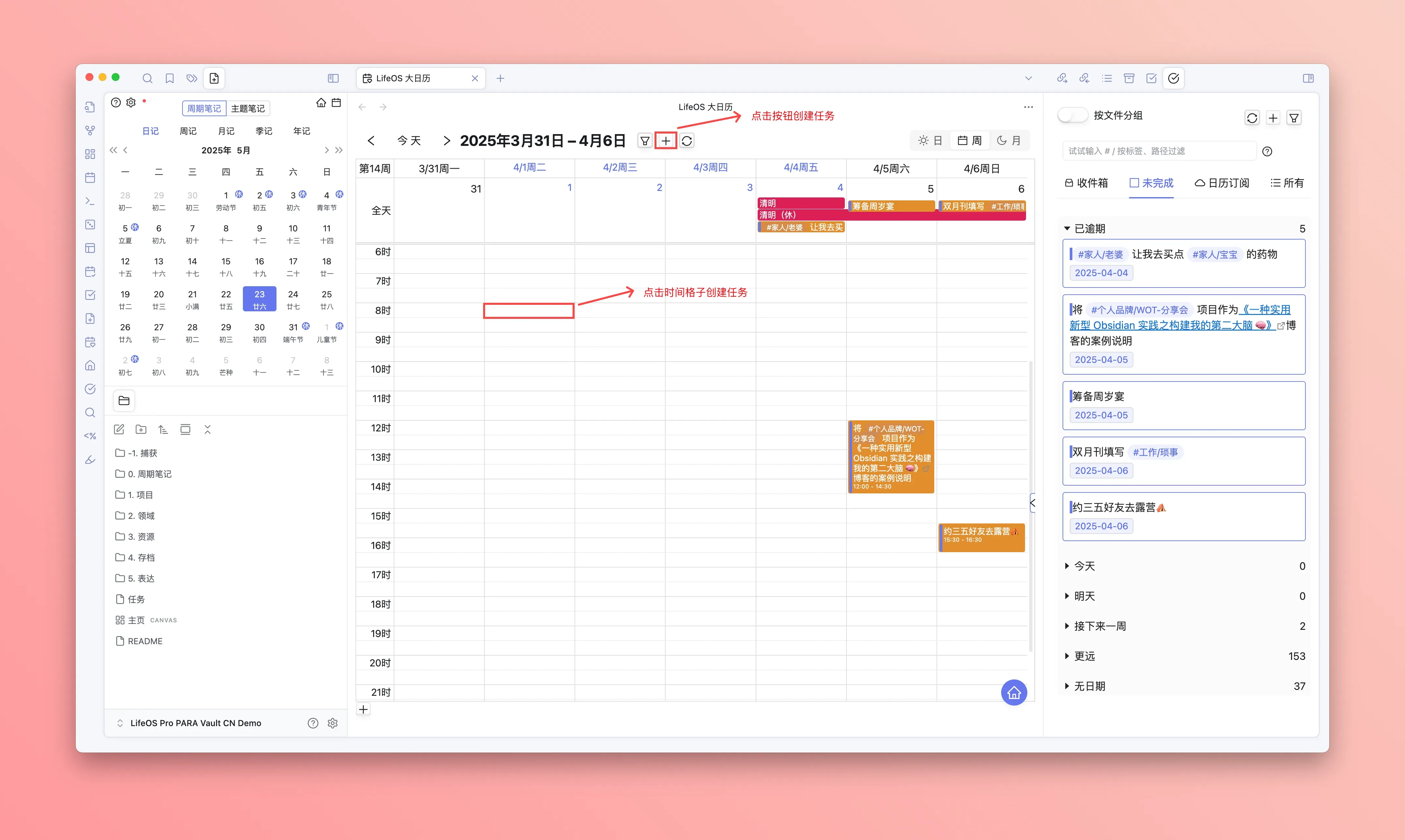Toggle the left sidebar panel icon
Viewport: 1405px width, 840px height.
click(333, 78)
